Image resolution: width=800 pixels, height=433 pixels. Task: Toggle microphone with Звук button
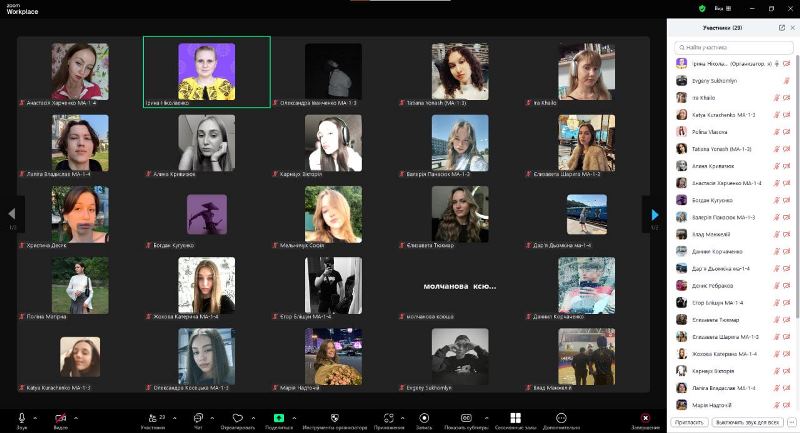[x=21, y=418]
